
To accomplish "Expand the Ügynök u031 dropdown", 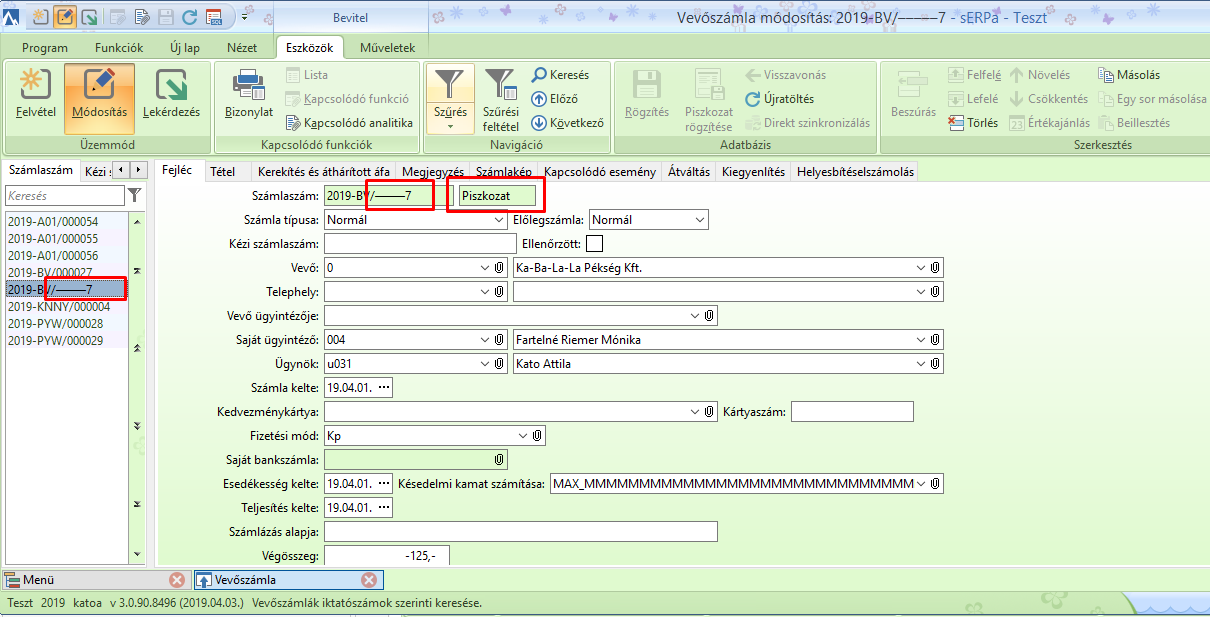I will click(x=485, y=364).
